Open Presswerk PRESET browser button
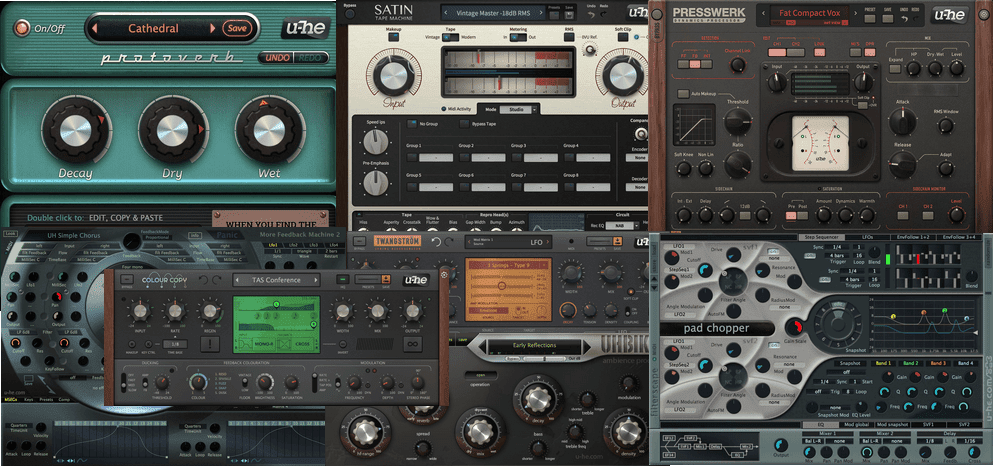This screenshot has width=993, height=466. pyautogui.click(x=870, y=19)
